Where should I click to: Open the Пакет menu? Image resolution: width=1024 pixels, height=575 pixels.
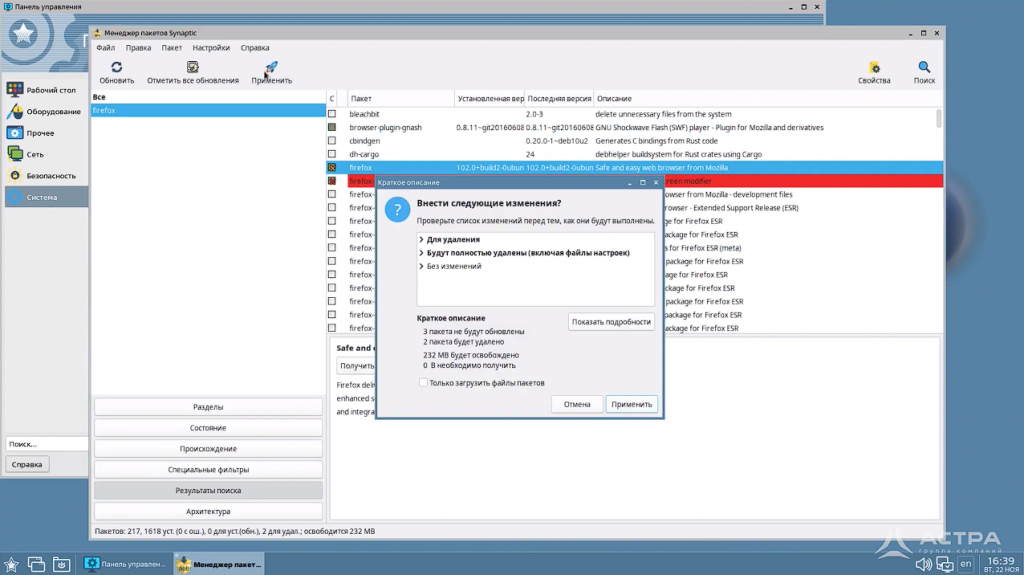tap(172, 48)
